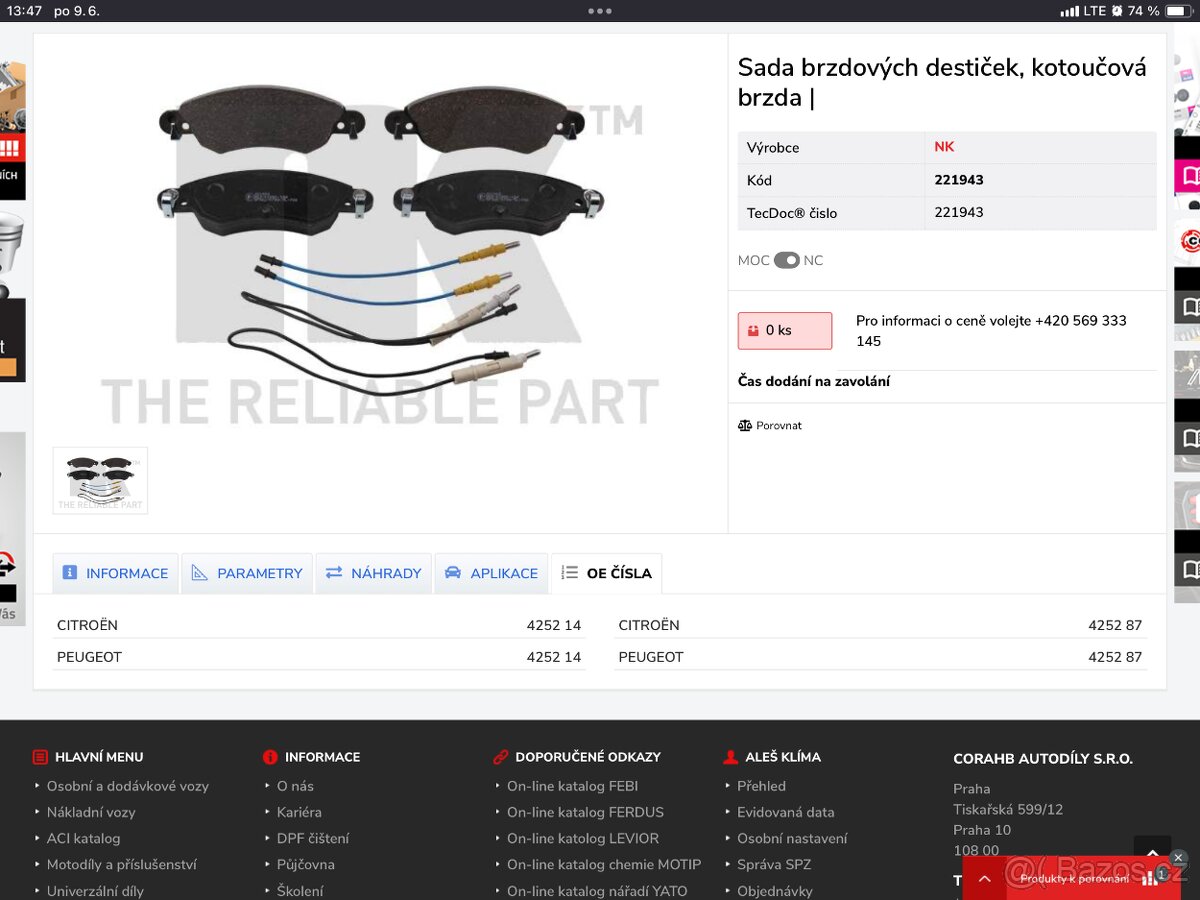Click the bar chart icon in the comparison bar

click(x=1151, y=878)
